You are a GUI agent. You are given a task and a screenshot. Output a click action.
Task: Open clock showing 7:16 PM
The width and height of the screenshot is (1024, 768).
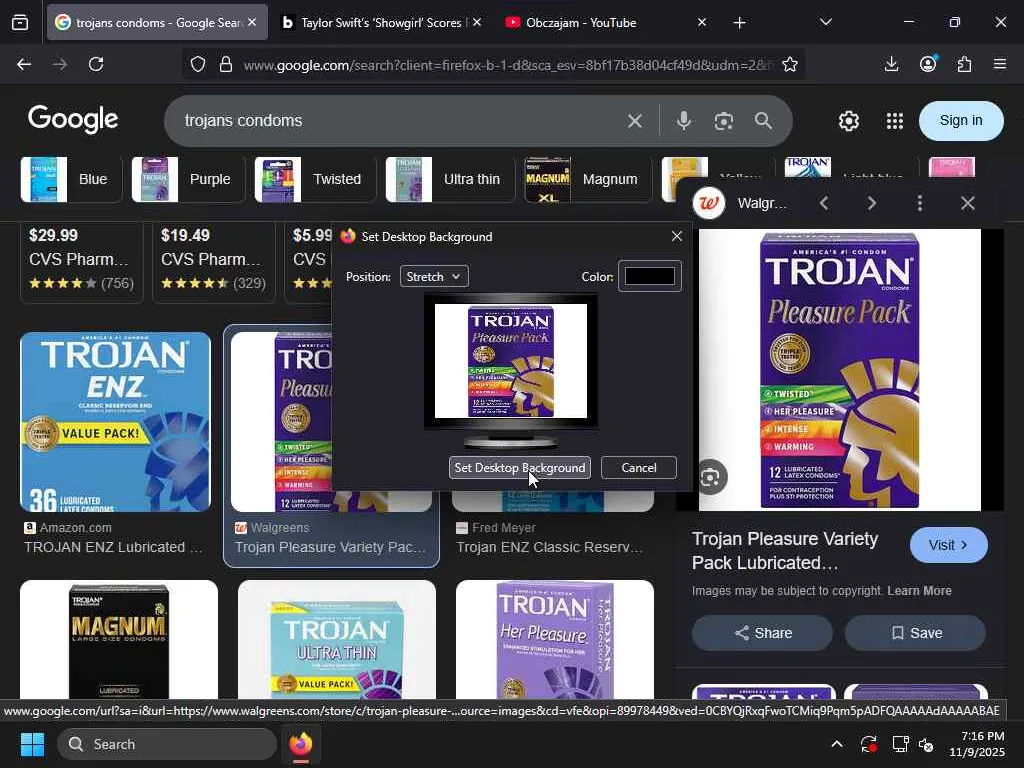pyautogui.click(x=977, y=744)
